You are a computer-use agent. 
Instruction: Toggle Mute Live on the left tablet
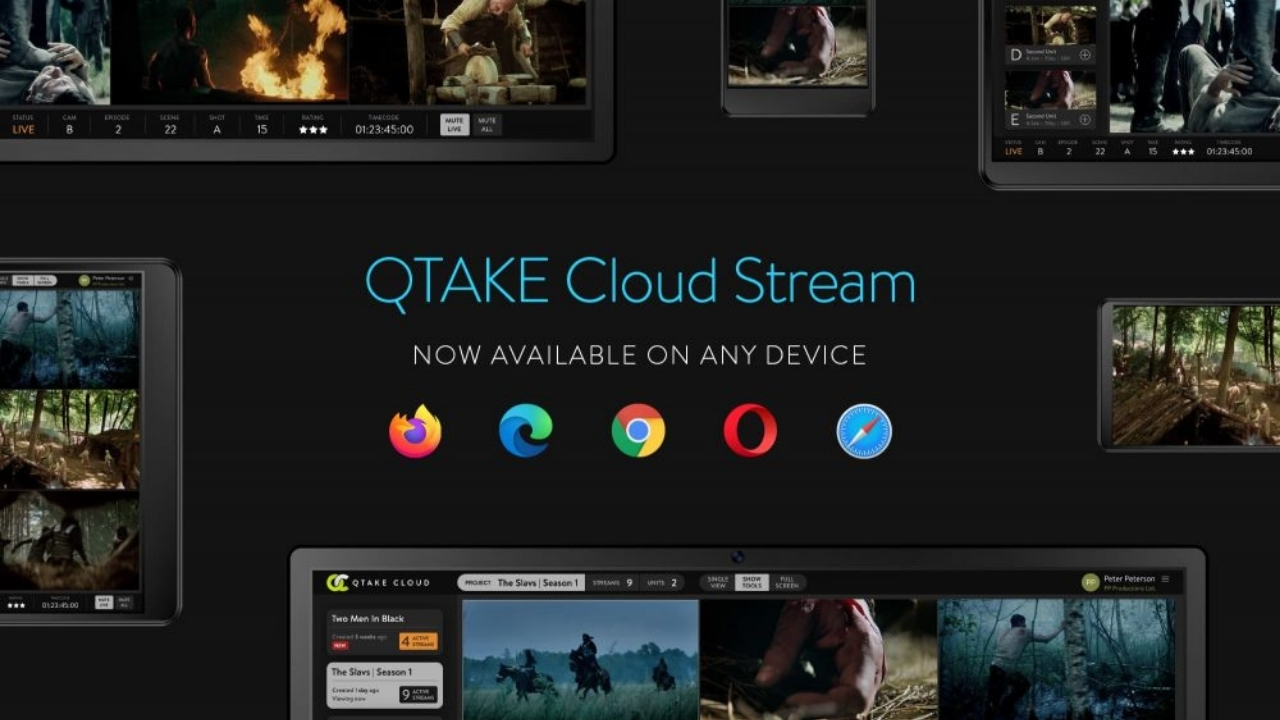click(x=104, y=603)
